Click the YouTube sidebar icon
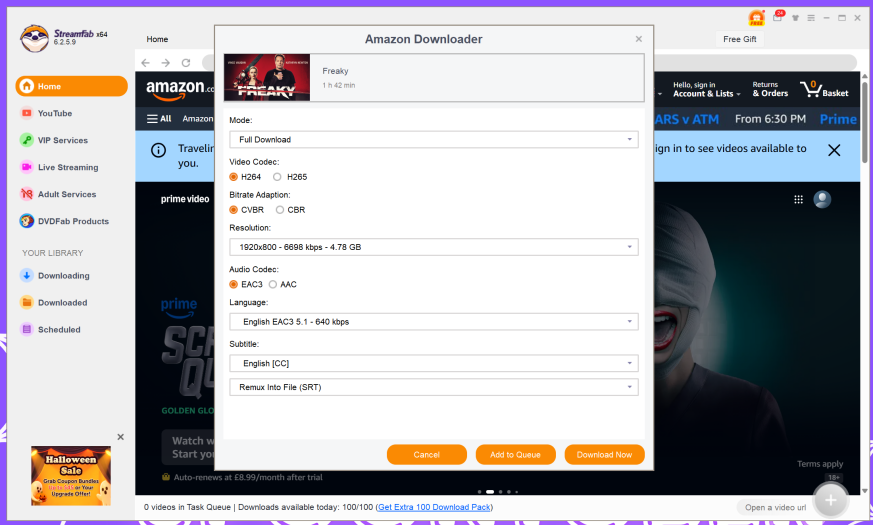Image resolution: width=873 pixels, height=525 pixels. (x=26, y=113)
